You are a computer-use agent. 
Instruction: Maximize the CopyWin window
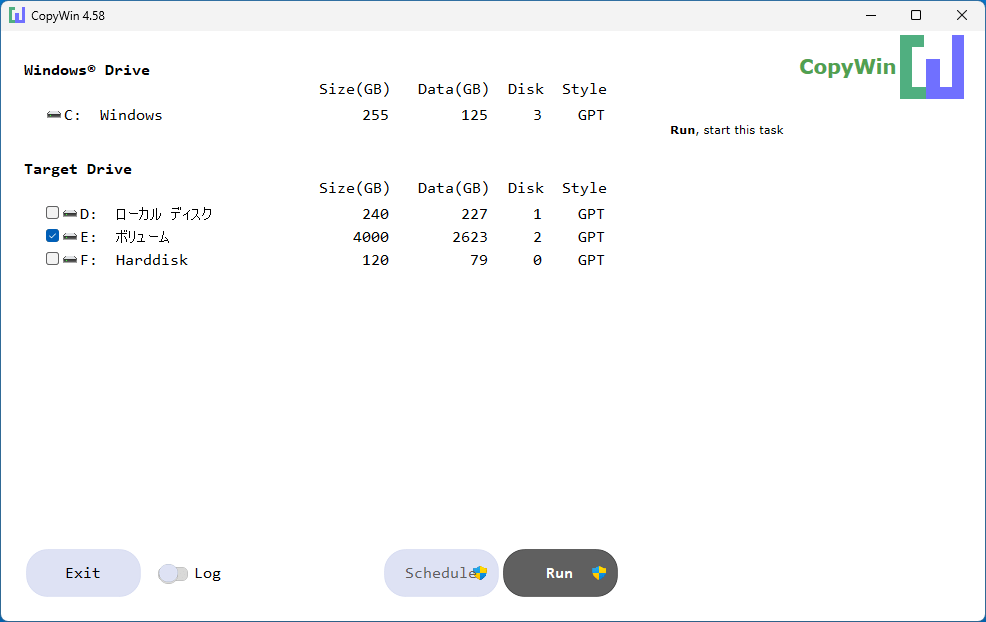pos(916,15)
